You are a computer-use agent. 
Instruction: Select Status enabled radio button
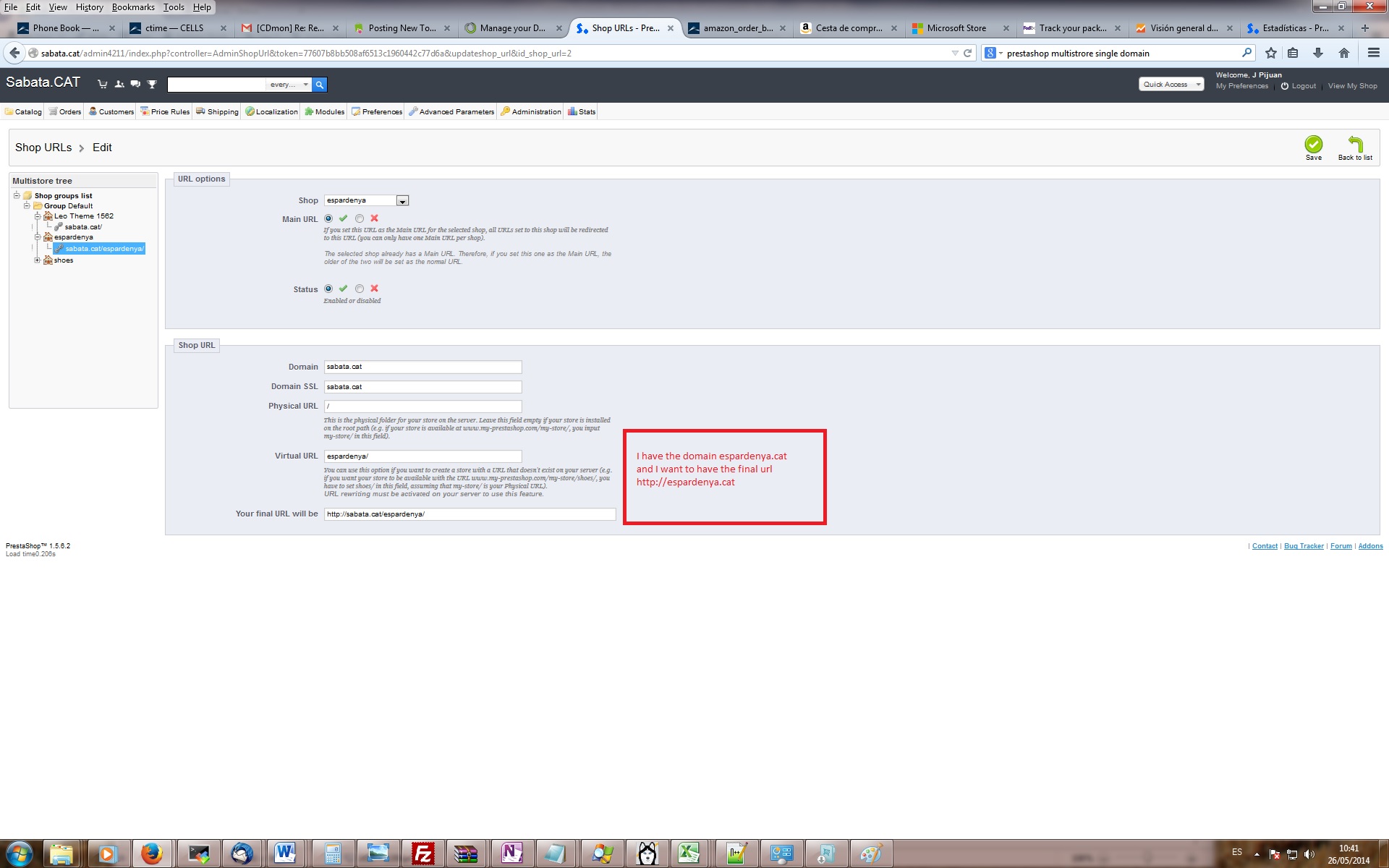[328, 289]
